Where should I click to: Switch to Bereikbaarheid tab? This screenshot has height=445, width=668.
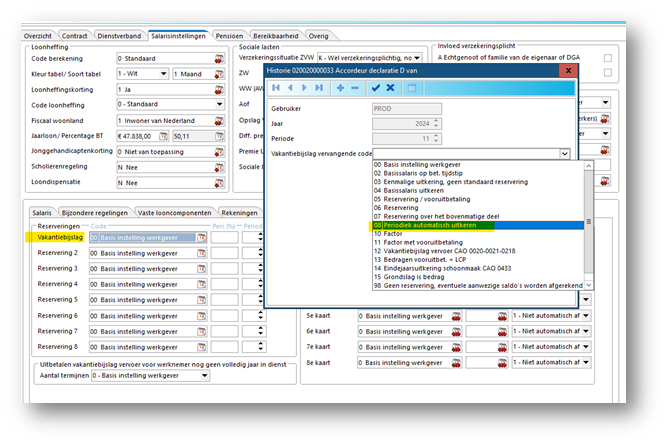(x=276, y=36)
